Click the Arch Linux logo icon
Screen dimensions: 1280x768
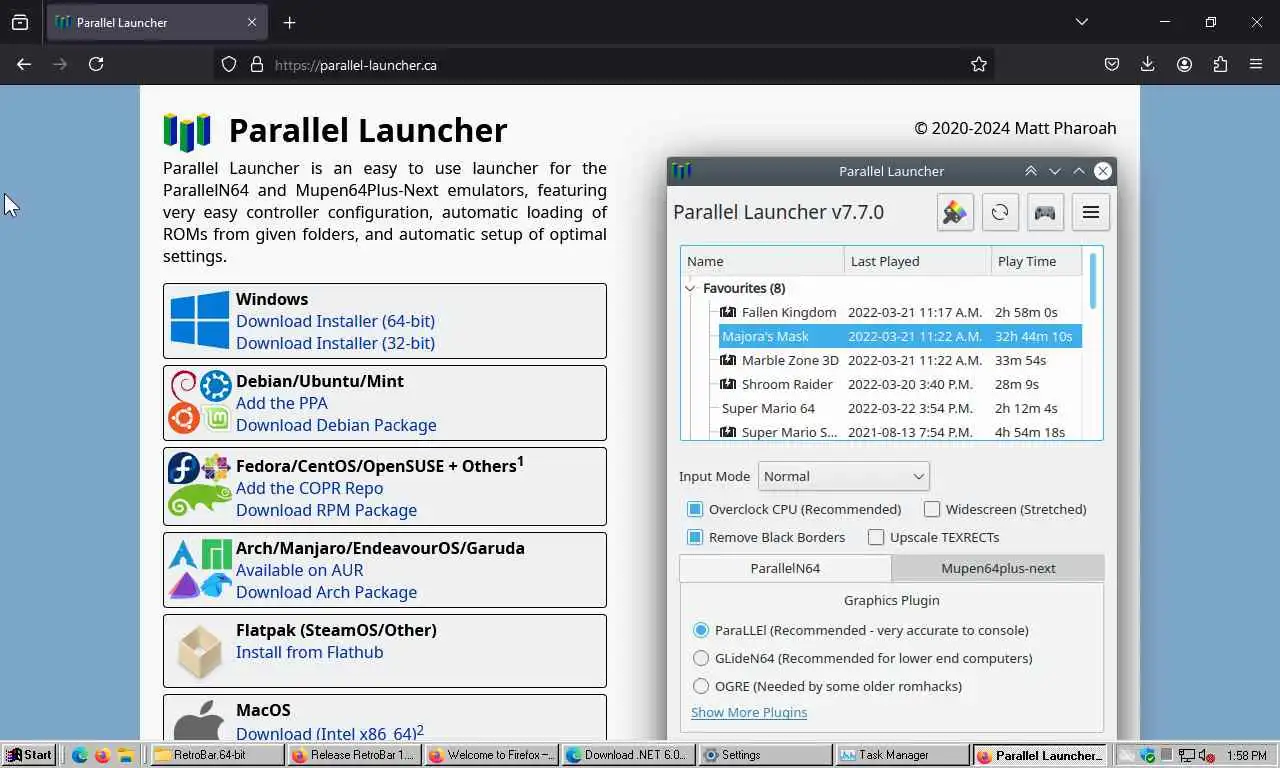(x=183, y=554)
